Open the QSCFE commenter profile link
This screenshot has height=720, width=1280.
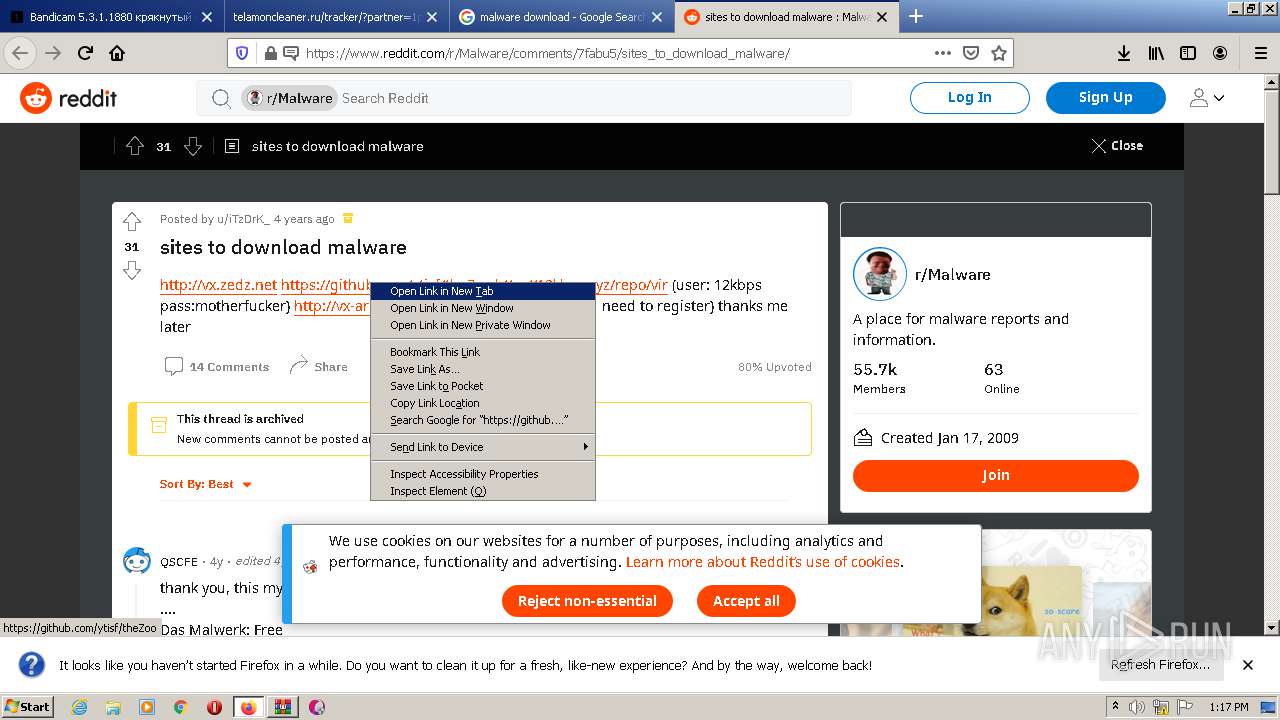(x=179, y=562)
